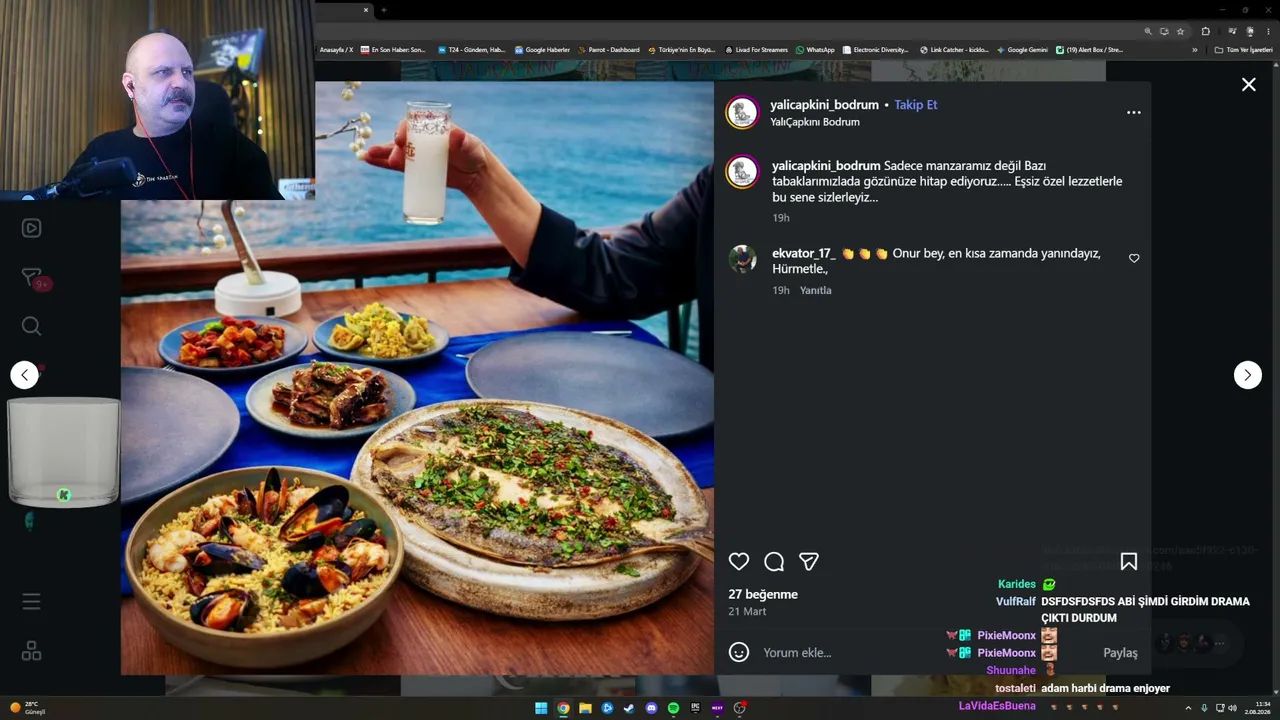Viewport: 1280px width, 720px height.
Task: Open the YalıÇapkını Bodrum location link
Action: 815,122
